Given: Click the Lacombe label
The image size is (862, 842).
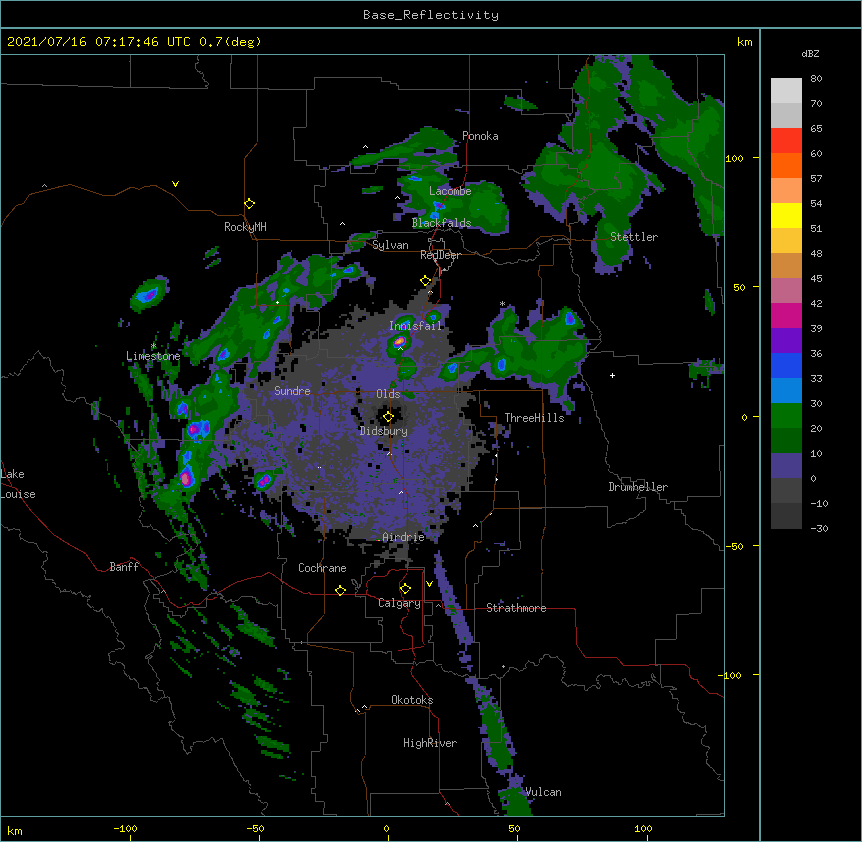Looking at the screenshot, I should [x=450, y=191].
